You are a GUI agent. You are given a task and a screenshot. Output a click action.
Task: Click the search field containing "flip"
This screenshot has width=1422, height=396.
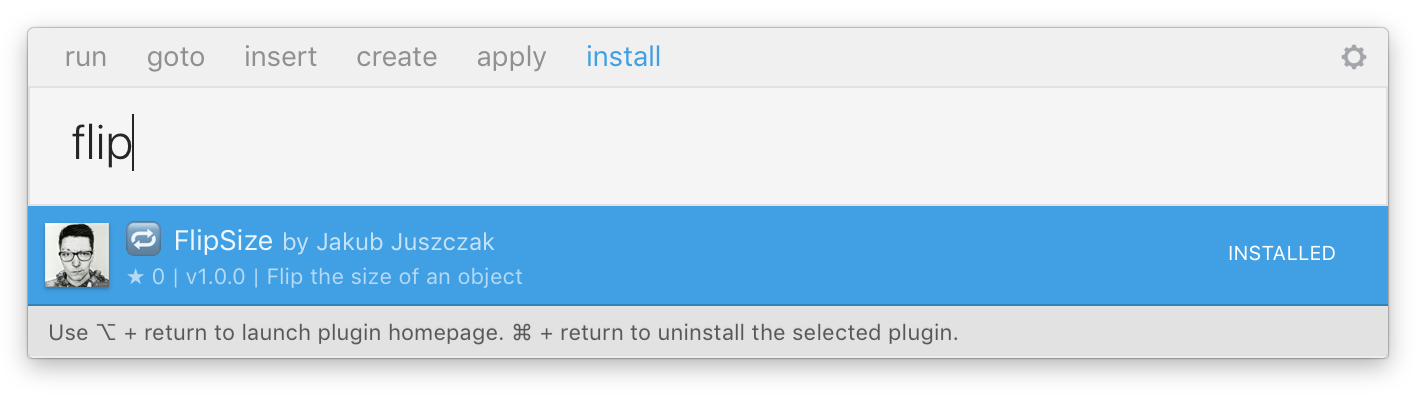(x=708, y=146)
